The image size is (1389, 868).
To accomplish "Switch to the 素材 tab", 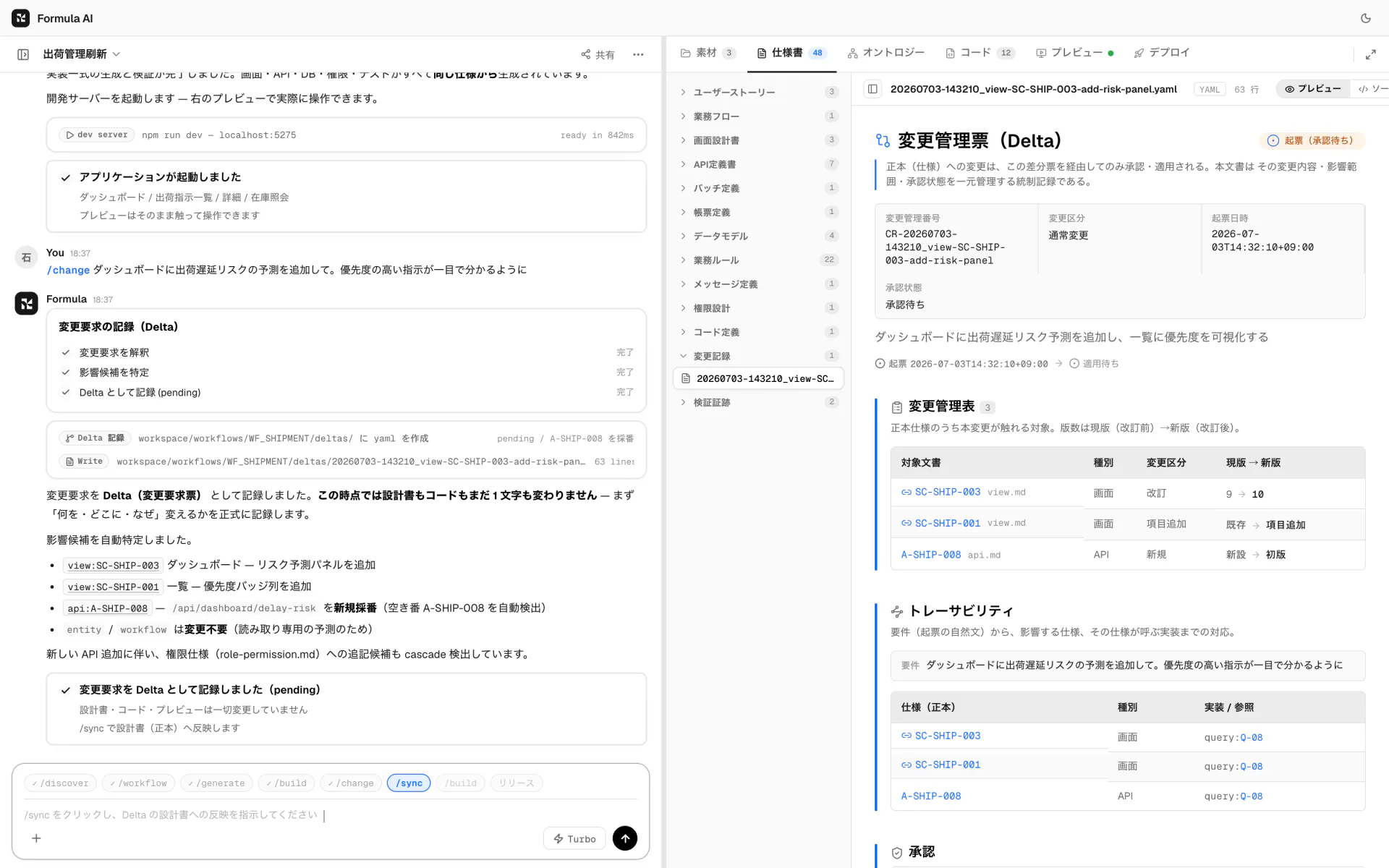I will [708, 53].
